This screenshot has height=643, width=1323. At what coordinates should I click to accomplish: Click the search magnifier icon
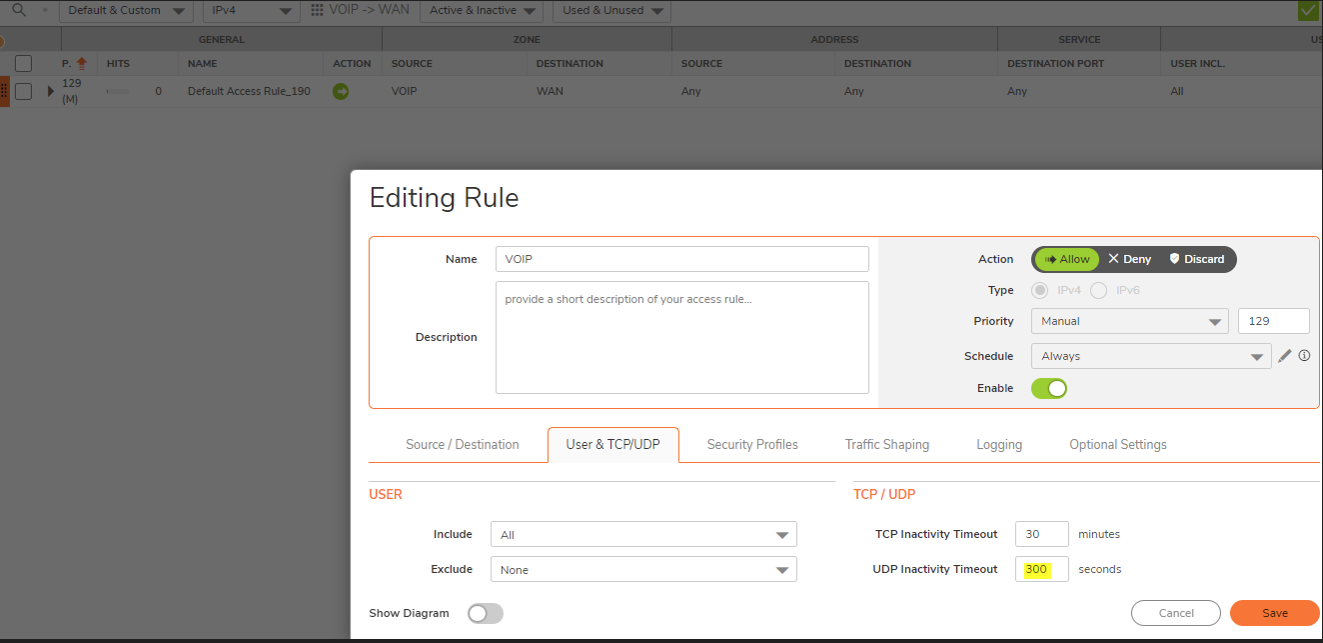pos(18,10)
